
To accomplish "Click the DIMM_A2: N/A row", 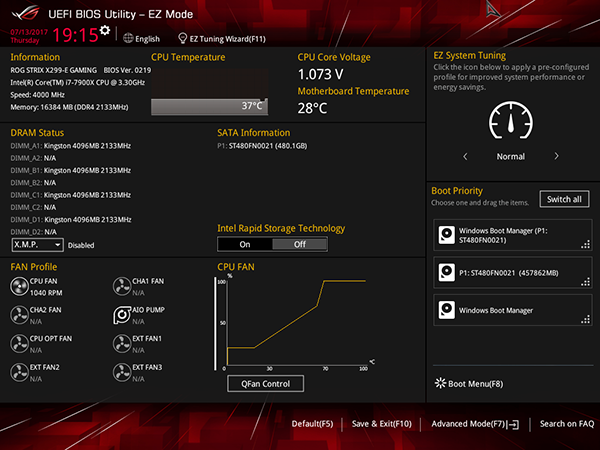I will point(33,158).
